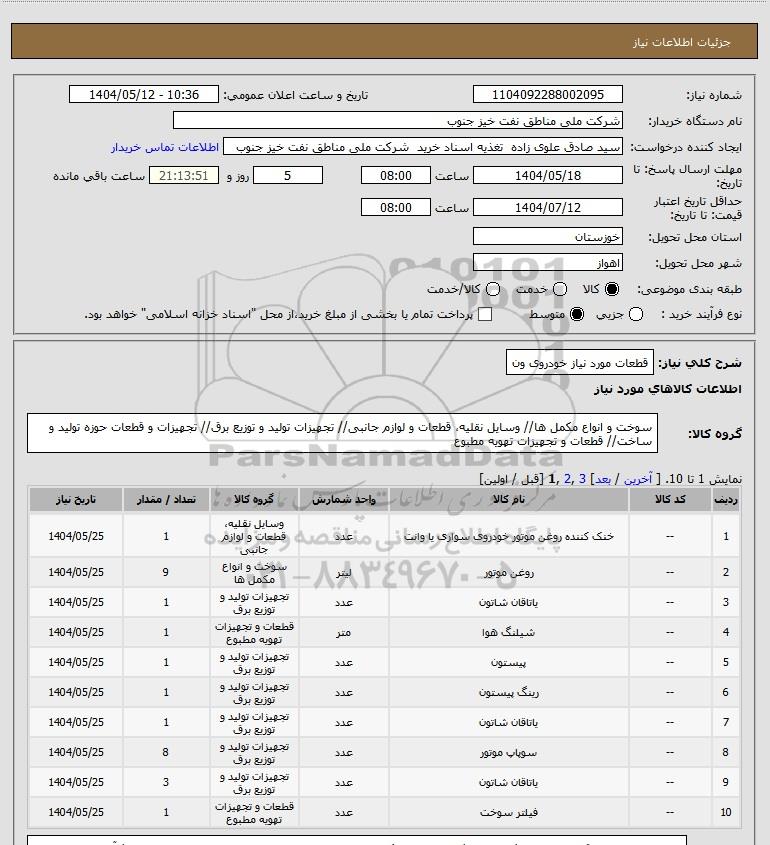Click item name سوپاپ موتور
Viewport: 770px width, 845px height.
509,752
